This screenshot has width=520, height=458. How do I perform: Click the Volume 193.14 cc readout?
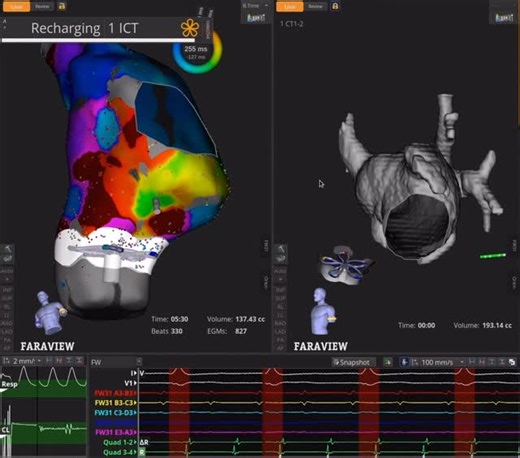coord(482,325)
